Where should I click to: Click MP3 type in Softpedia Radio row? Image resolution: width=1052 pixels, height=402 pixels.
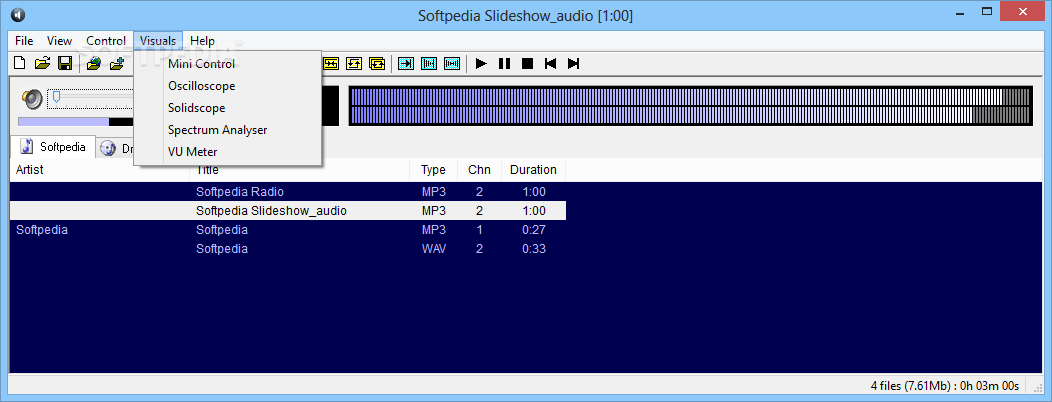(x=433, y=192)
